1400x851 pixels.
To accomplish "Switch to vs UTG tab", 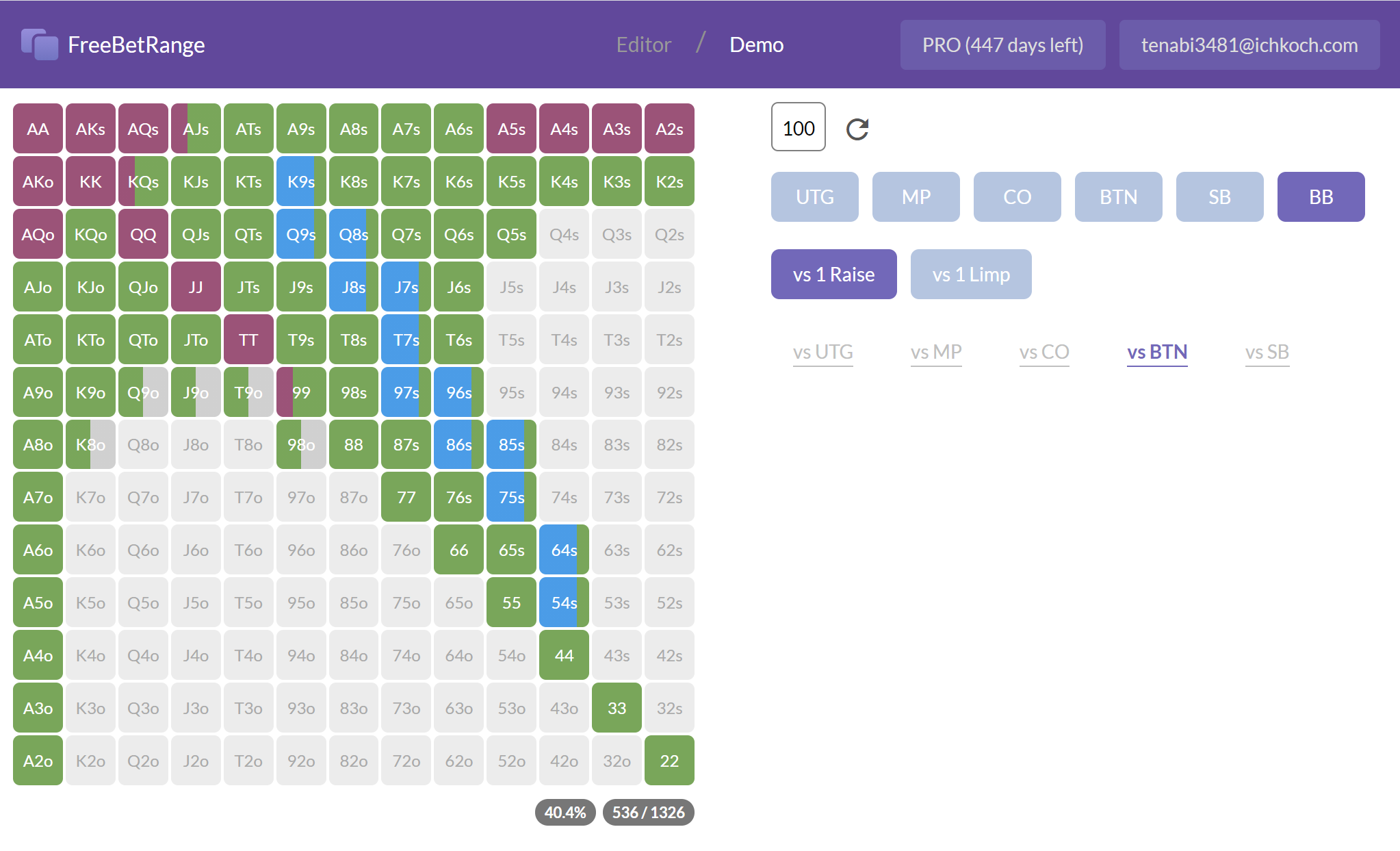I will (822, 352).
